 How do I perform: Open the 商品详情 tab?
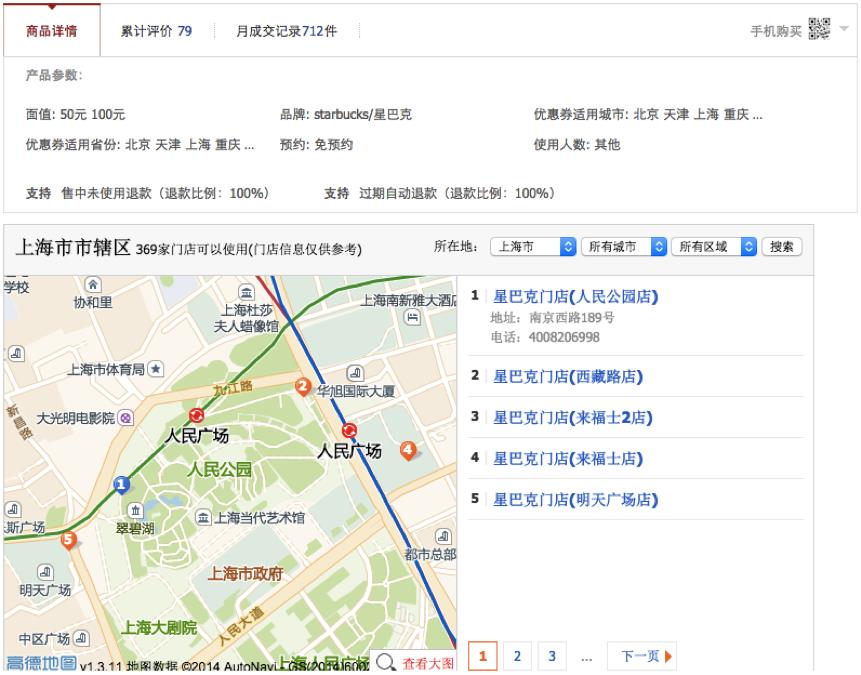coord(52,31)
